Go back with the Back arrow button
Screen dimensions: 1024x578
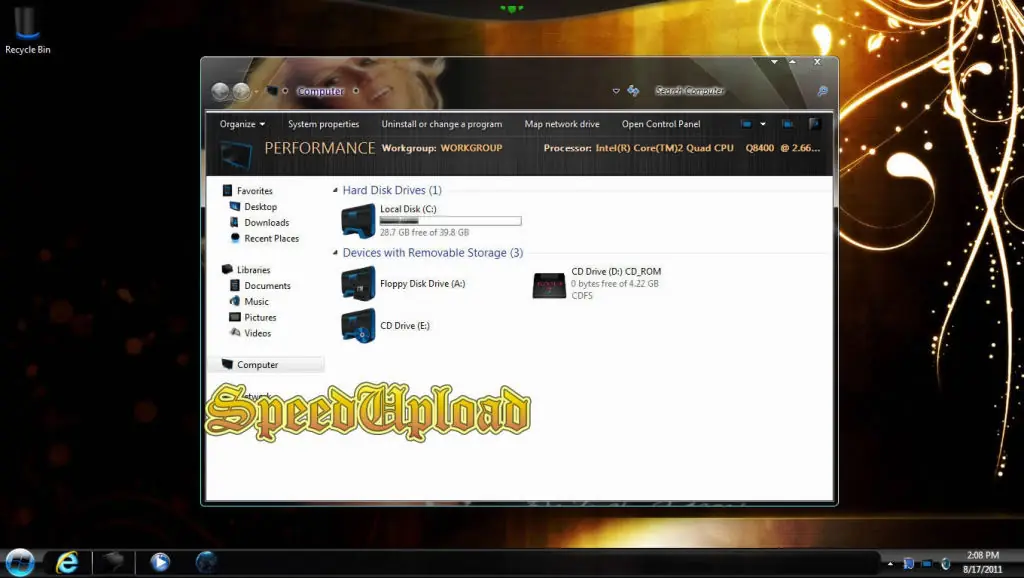tap(221, 91)
